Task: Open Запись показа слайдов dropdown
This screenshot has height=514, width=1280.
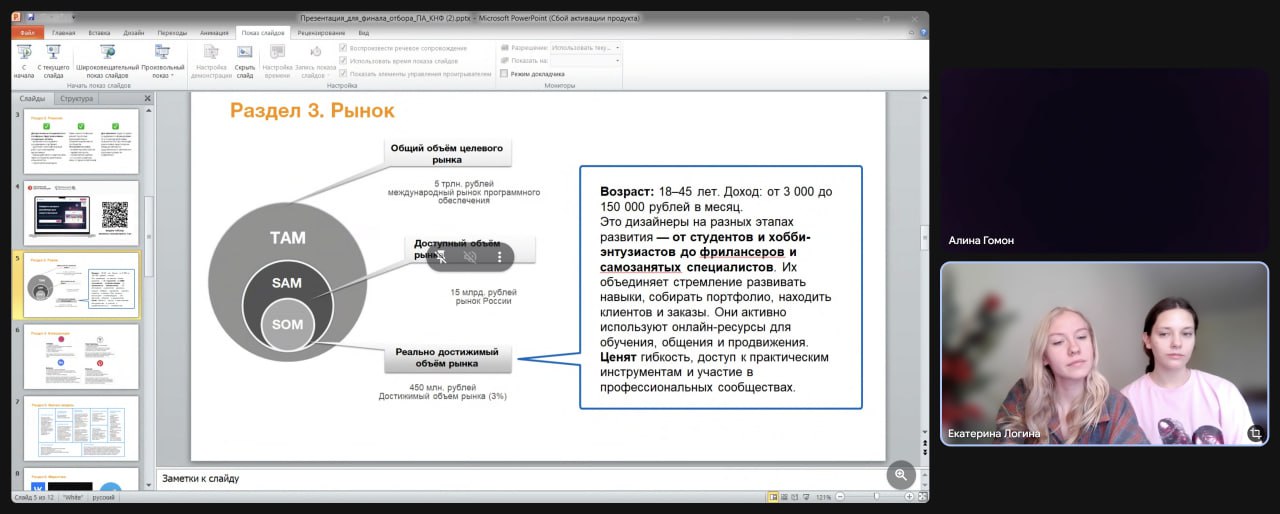Action: [315, 61]
